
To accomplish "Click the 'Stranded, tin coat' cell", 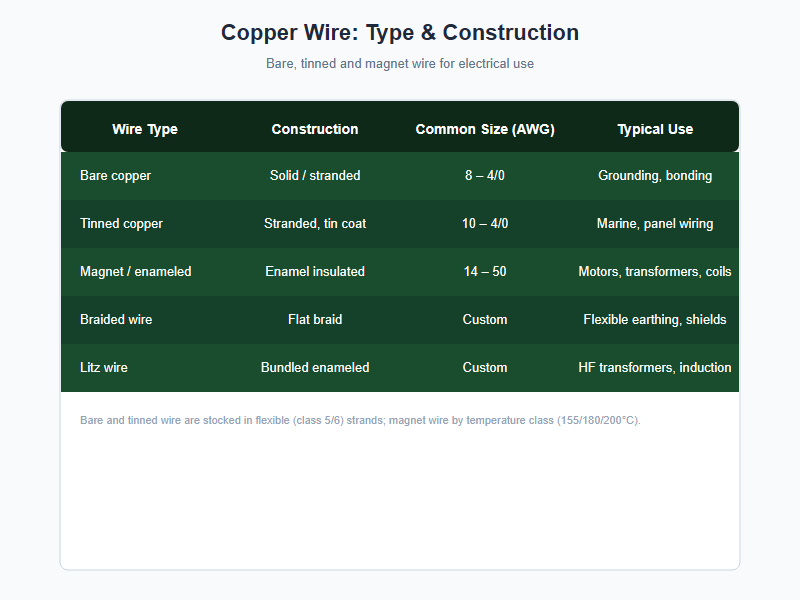I will tap(315, 223).
